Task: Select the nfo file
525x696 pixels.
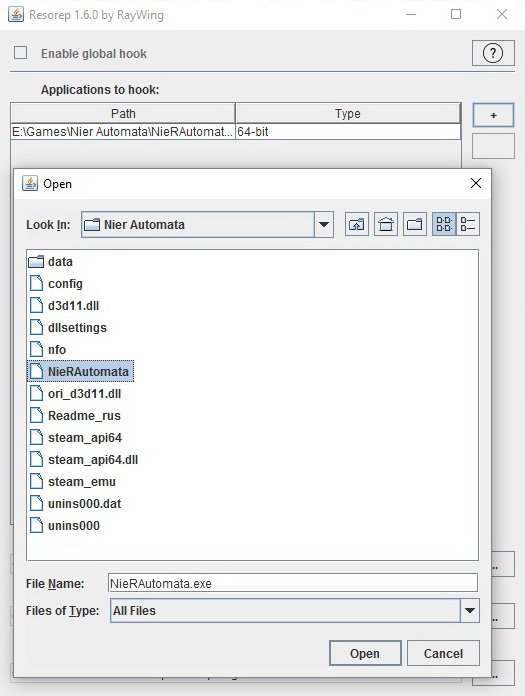Action: pos(47,350)
